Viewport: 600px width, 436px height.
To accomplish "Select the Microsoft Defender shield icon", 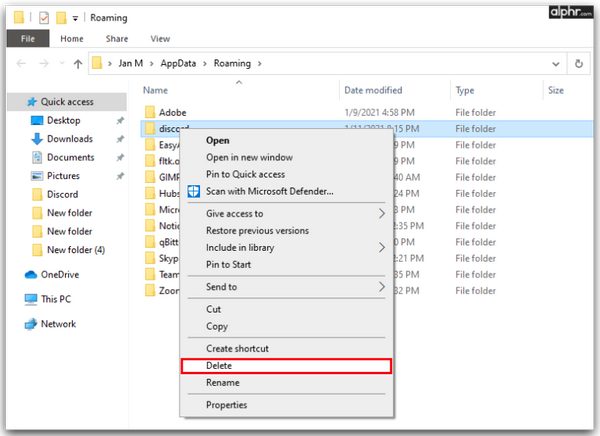I will point(194,191).
